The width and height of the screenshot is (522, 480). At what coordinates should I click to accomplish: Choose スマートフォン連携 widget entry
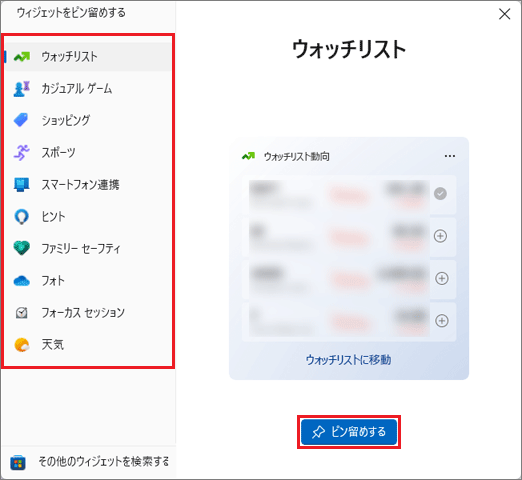coord(88,185)
